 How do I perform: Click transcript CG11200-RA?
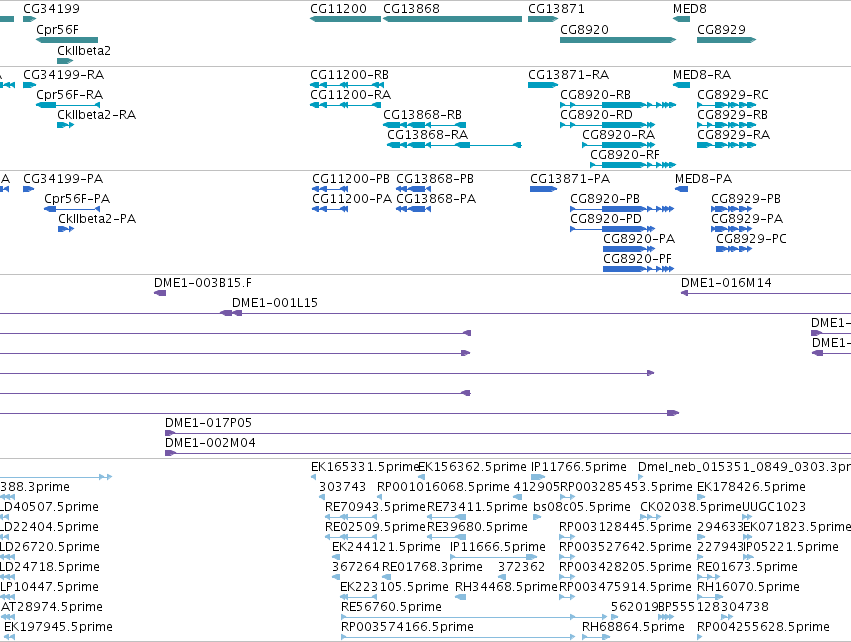click(350, 94)
